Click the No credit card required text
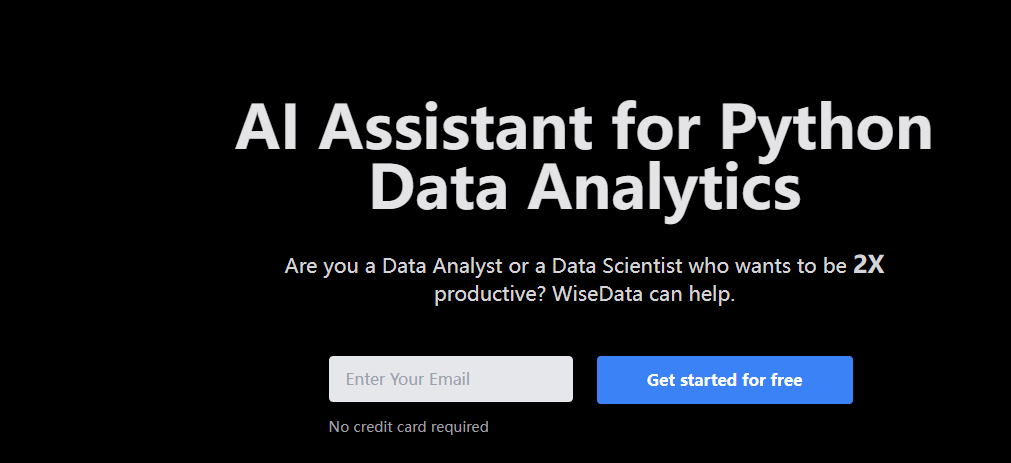The image size is (1011, 463). [409, 427]
